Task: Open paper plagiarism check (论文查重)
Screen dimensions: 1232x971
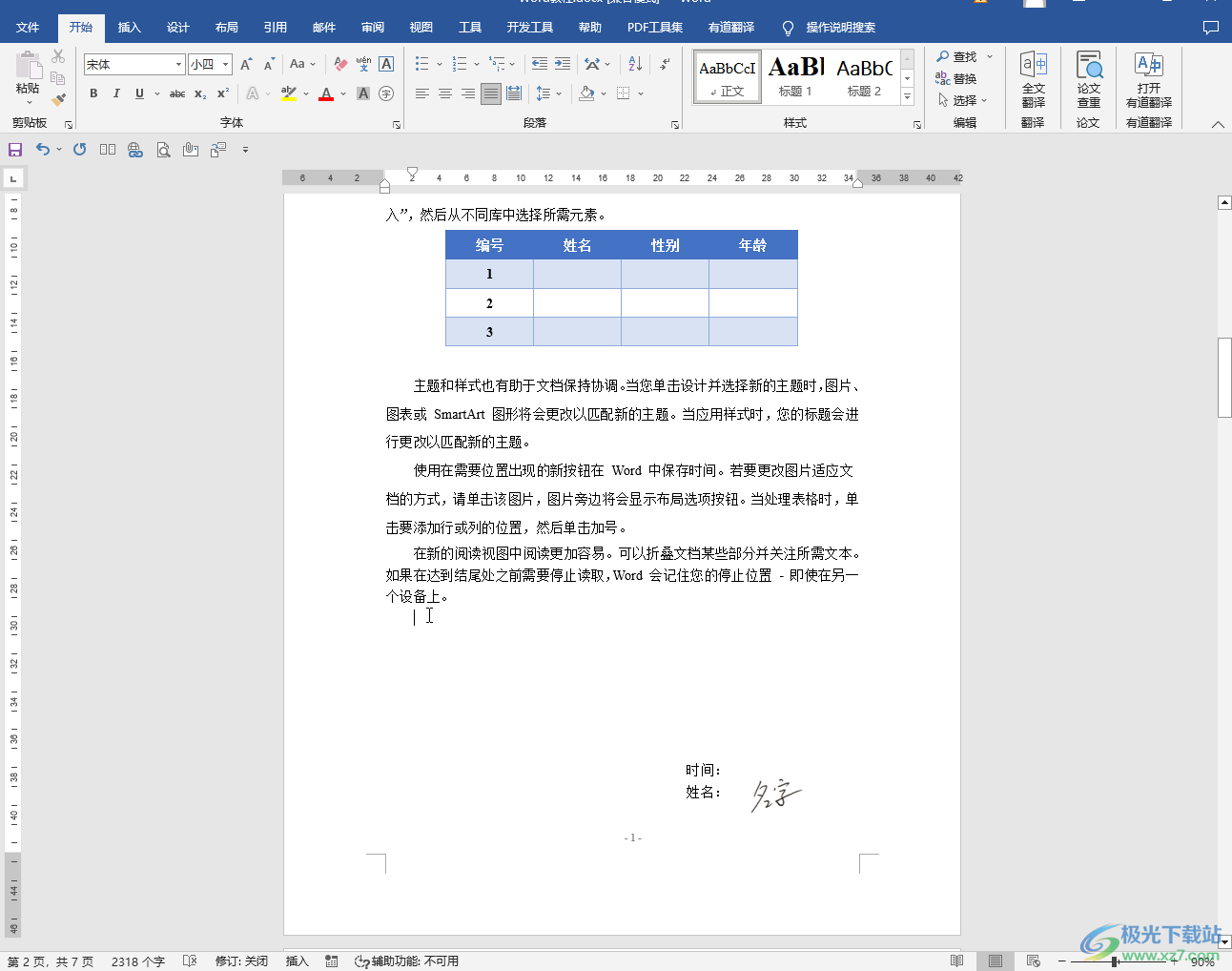Action: click(x=1089, y=79)
